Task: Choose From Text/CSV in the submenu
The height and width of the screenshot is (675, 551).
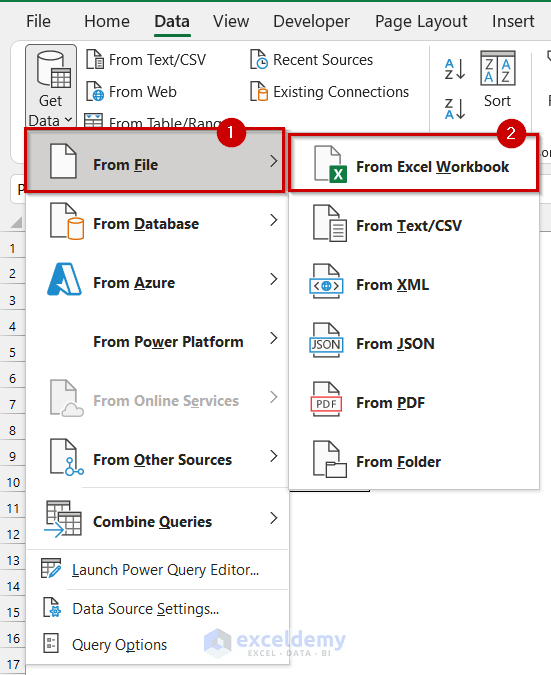Action: (414, 226)
